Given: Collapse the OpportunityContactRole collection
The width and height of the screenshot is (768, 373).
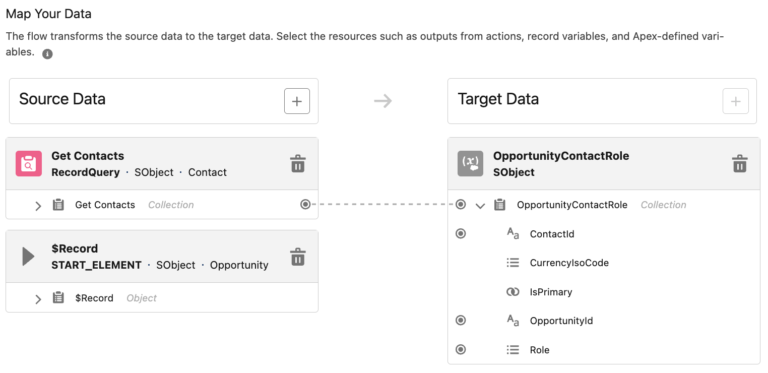Looking at the screenshot, I should (x=480, y=206).
